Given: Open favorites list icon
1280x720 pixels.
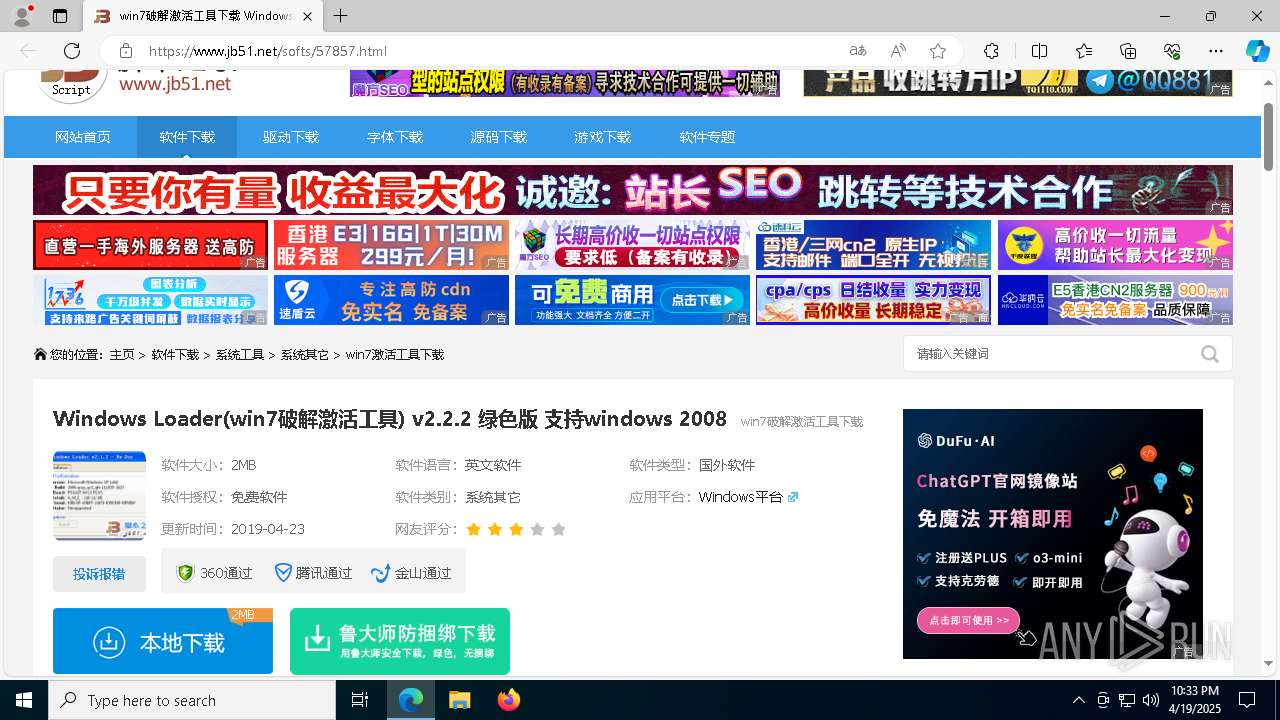Looking at the screenshot, I should pos(1084,51).
